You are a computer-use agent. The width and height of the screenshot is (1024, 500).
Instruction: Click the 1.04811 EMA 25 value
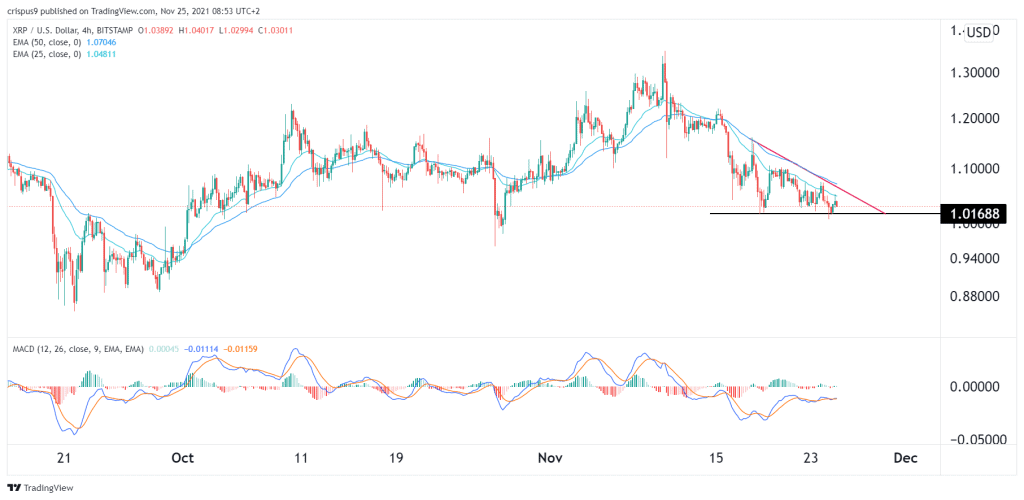click(103, 54)
